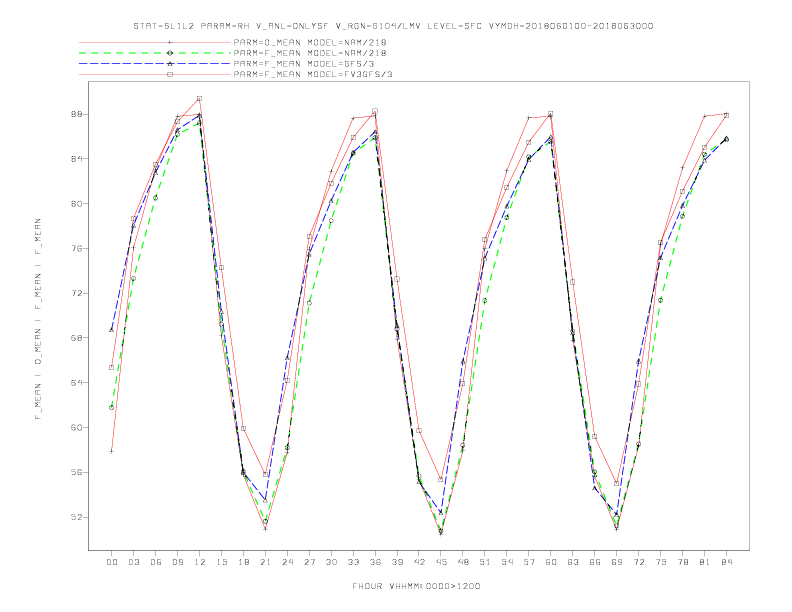Click the x-axis title FHOUR VHHMM:0000>1200

(x=416, y=586)
